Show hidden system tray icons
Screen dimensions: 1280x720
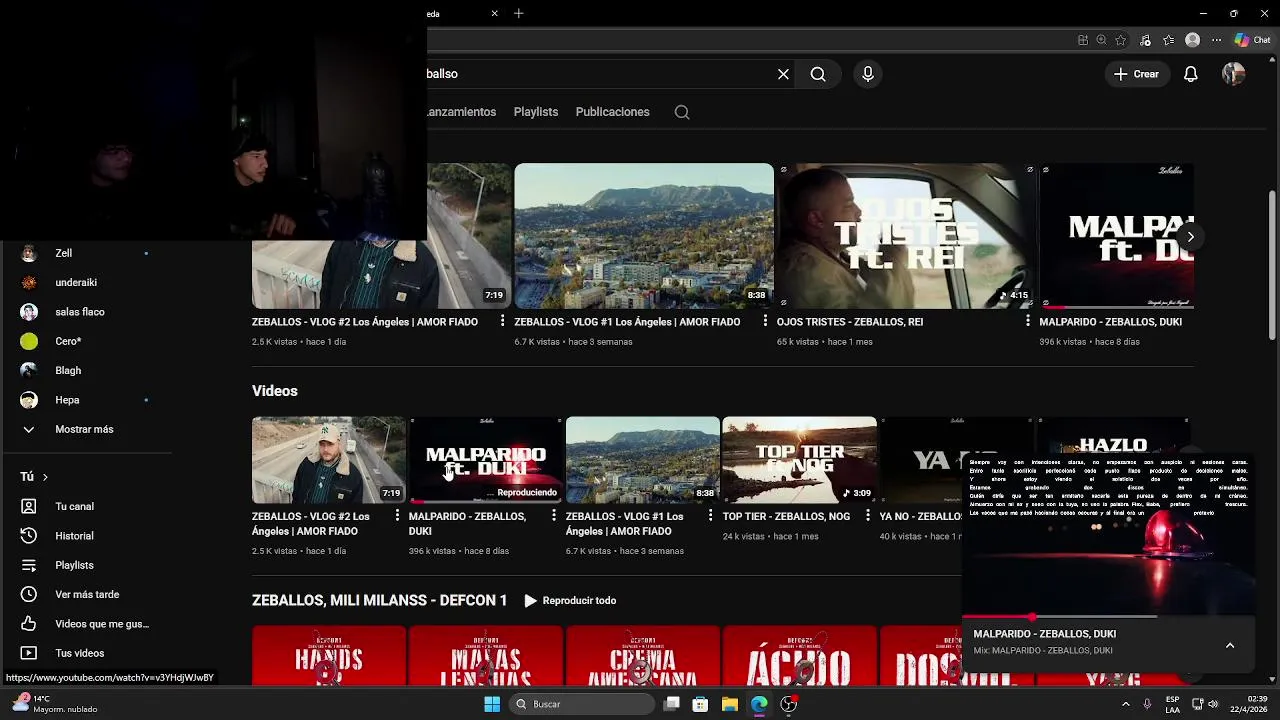coord(1126,704)
